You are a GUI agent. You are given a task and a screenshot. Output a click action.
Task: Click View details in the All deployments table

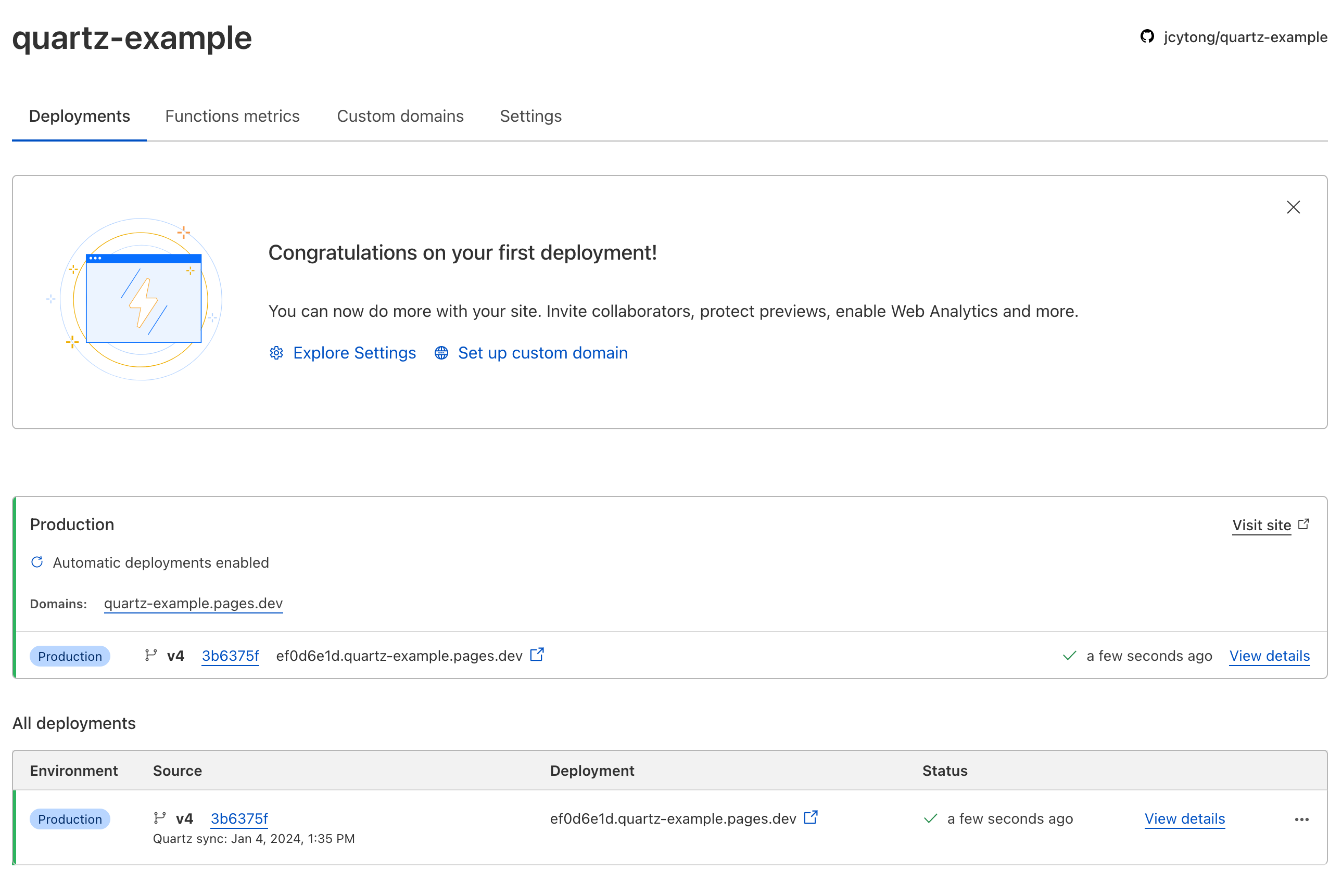[1184, 819]
